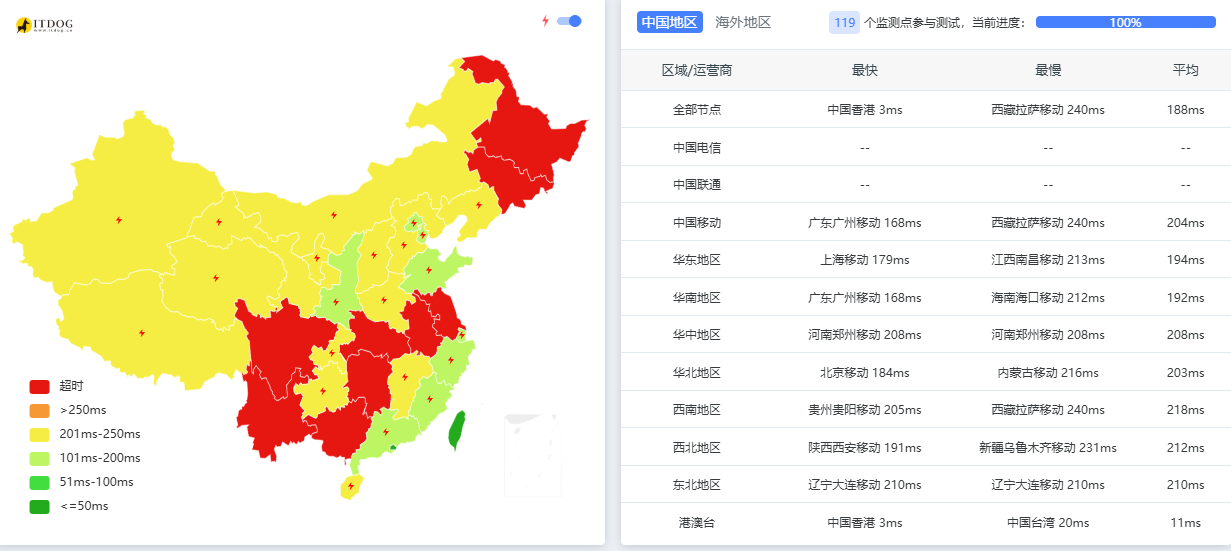Click the lightning marker in Qinghai region
Viewport: 1231px width, 551px height.
pos(216,278)
